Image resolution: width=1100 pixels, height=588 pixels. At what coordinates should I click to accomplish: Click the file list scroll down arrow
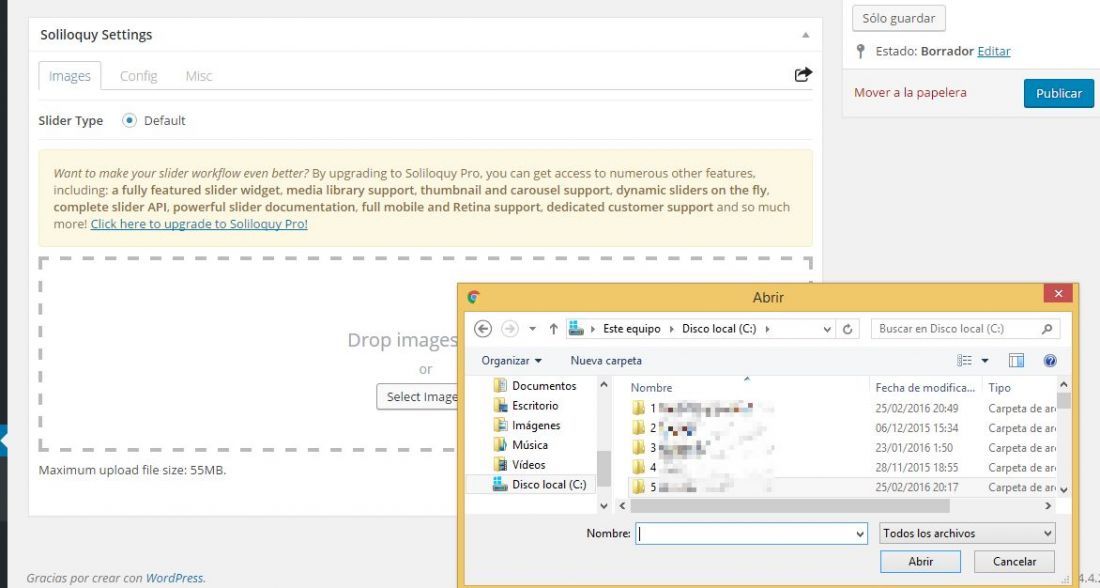tap(1064, 489)
